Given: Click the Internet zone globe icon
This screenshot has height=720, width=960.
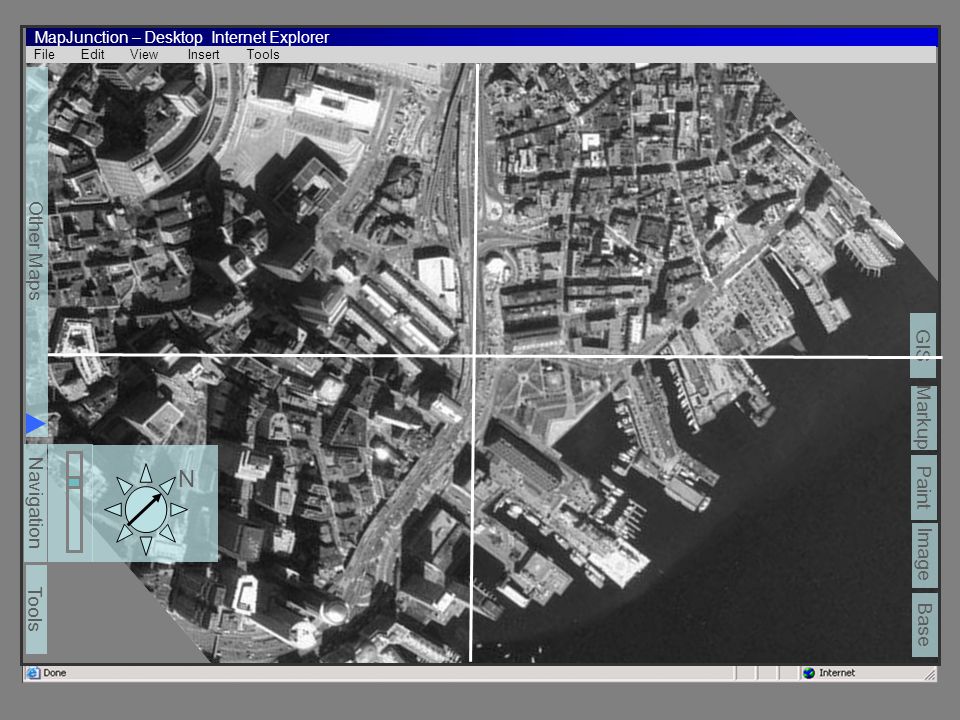Looking at the screenshot, I should pos(809,673).
